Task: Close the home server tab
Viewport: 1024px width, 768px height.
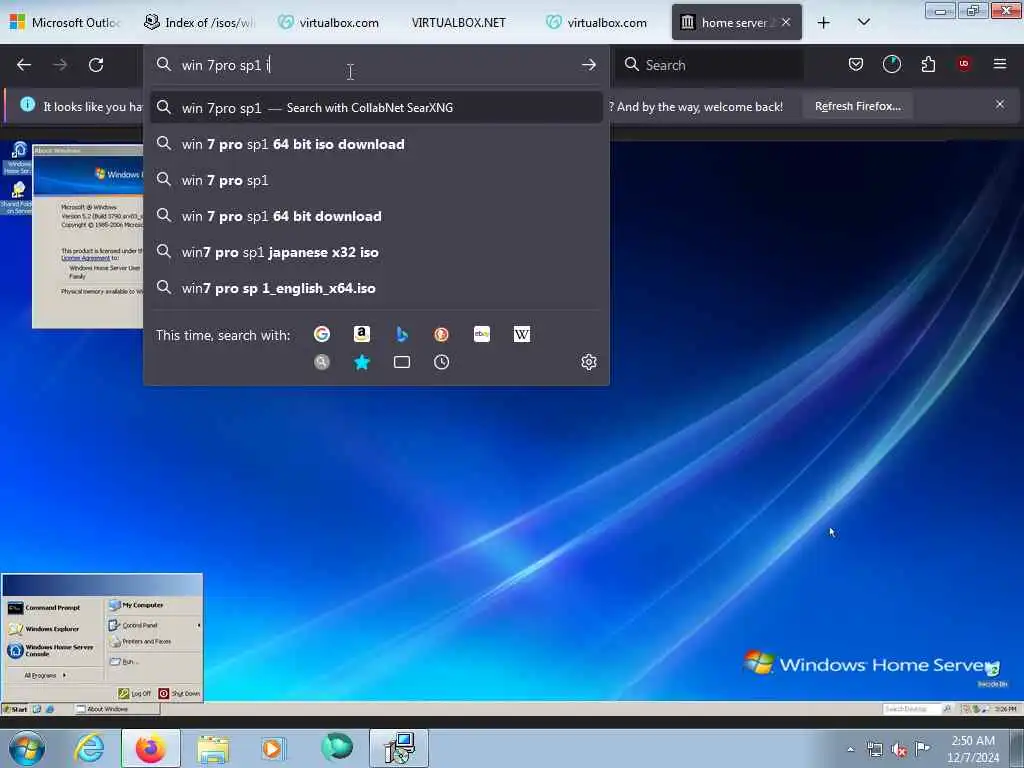Action: pos(786,22)
